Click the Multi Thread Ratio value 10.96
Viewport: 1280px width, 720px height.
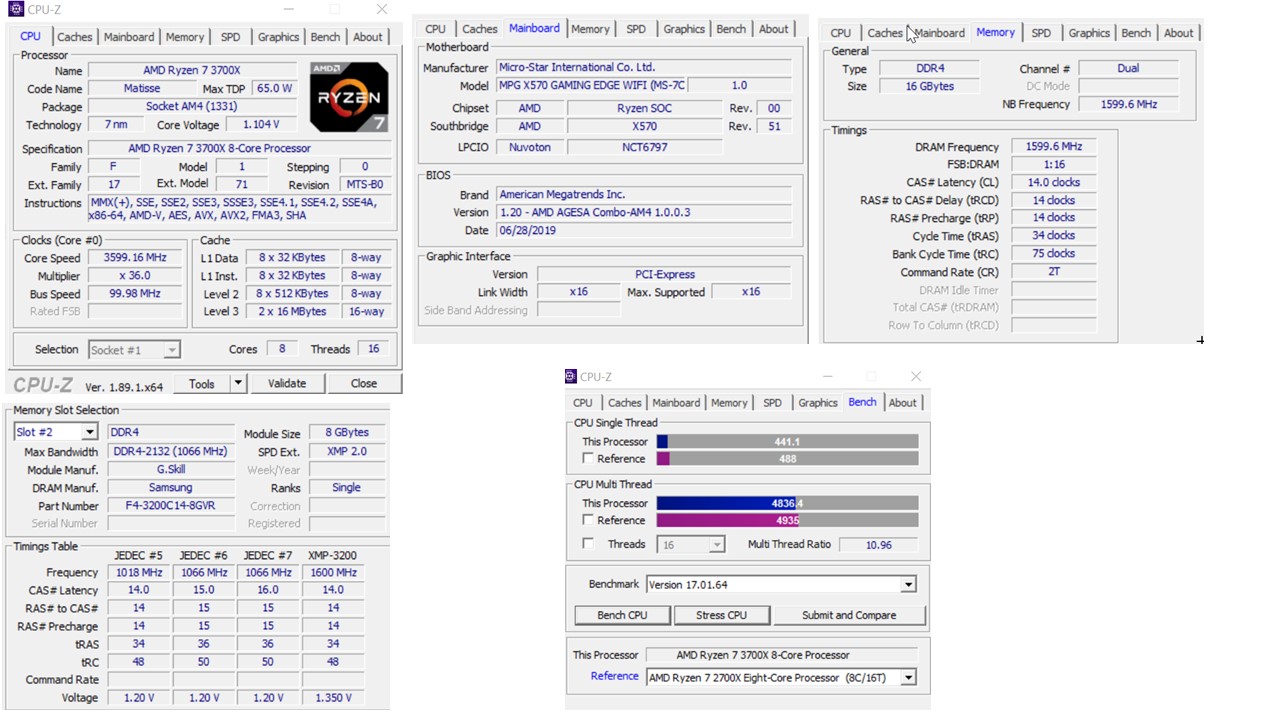pos(879,545)
